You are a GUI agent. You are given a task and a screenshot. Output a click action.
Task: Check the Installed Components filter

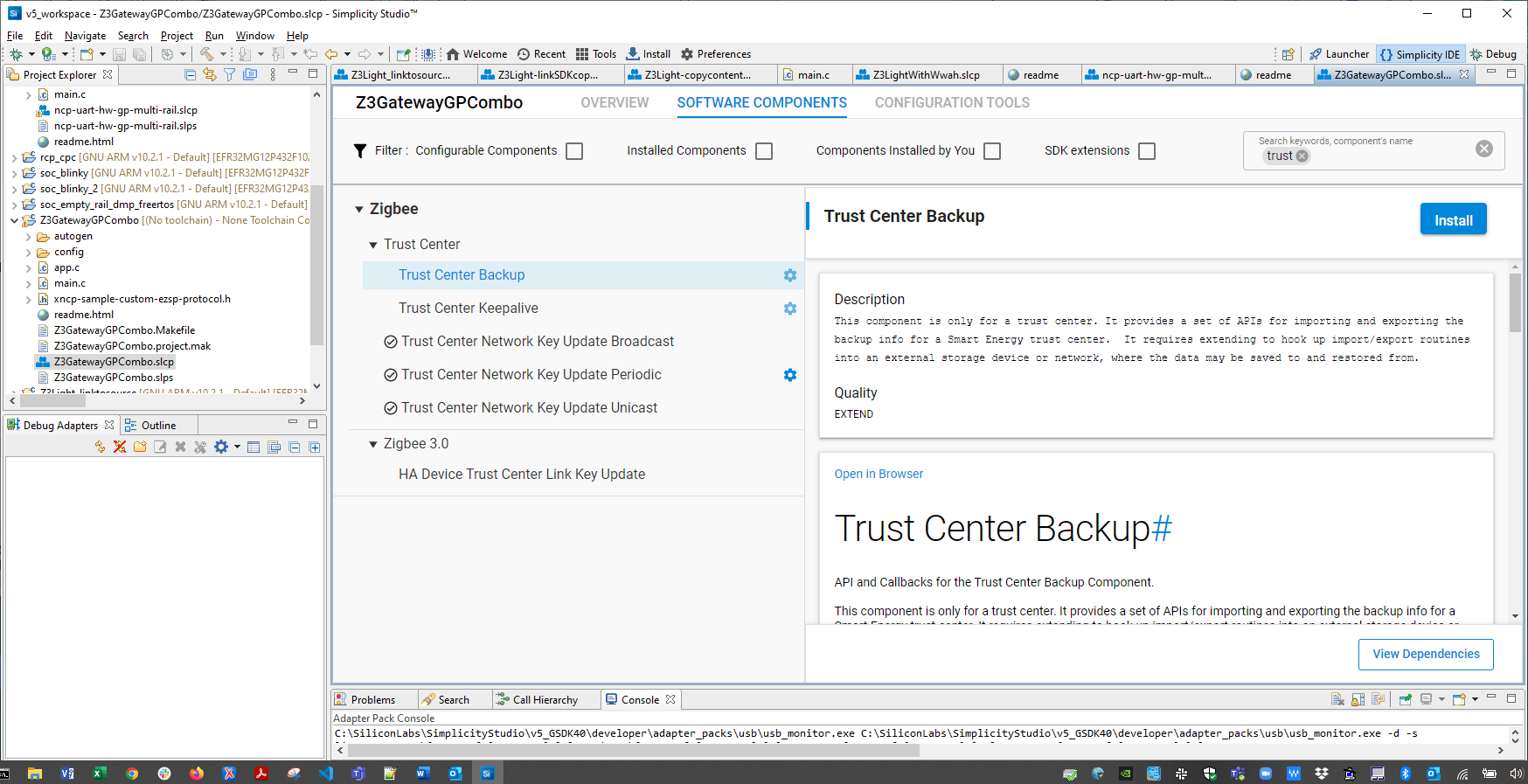pyautogui.click(x=764, y=151)
